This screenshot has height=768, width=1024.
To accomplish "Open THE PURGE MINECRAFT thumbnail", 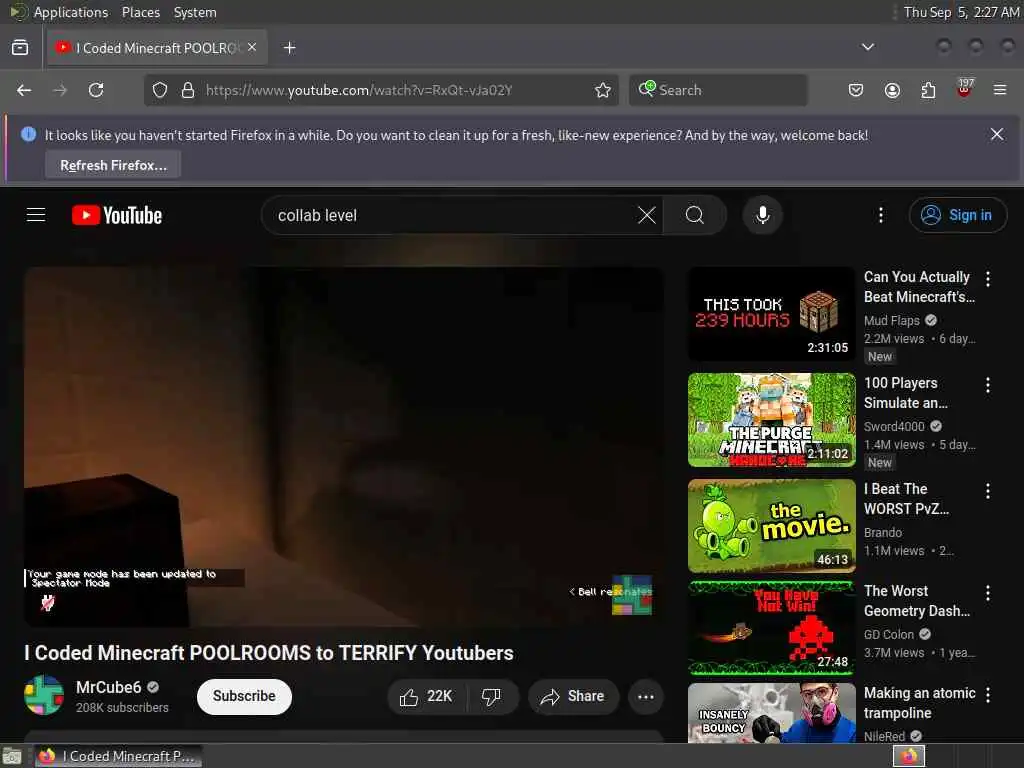I will pyautogui.click(x=771, y=420).
